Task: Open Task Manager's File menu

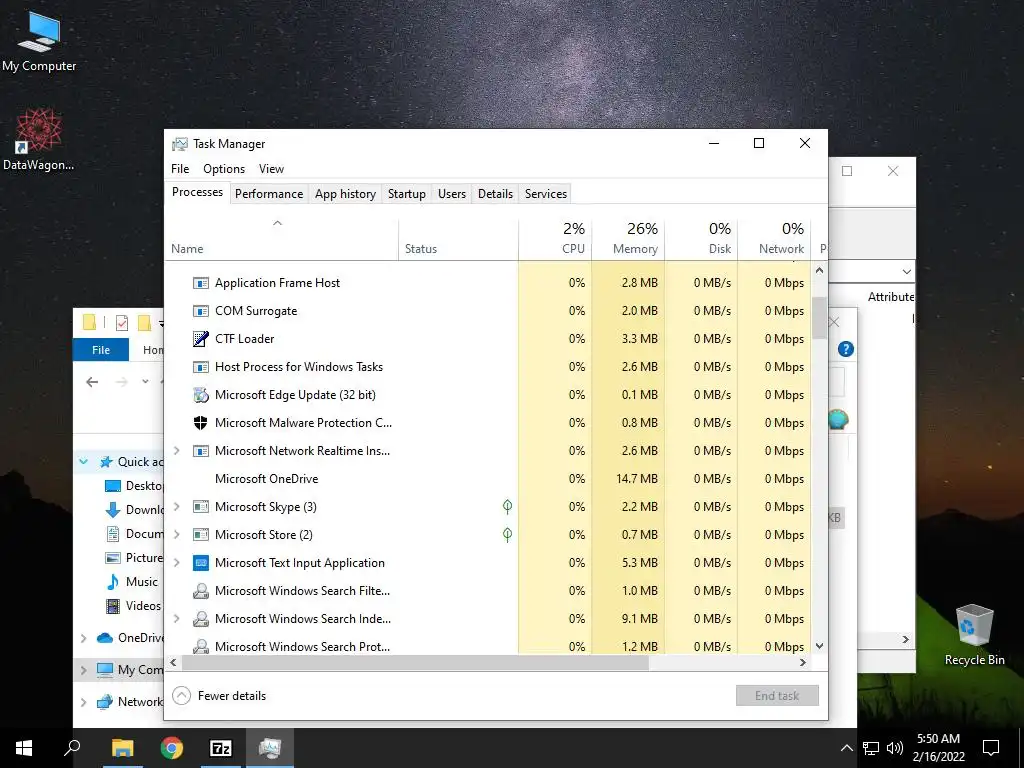Action: pyautogui.click(x=180, y=168)
